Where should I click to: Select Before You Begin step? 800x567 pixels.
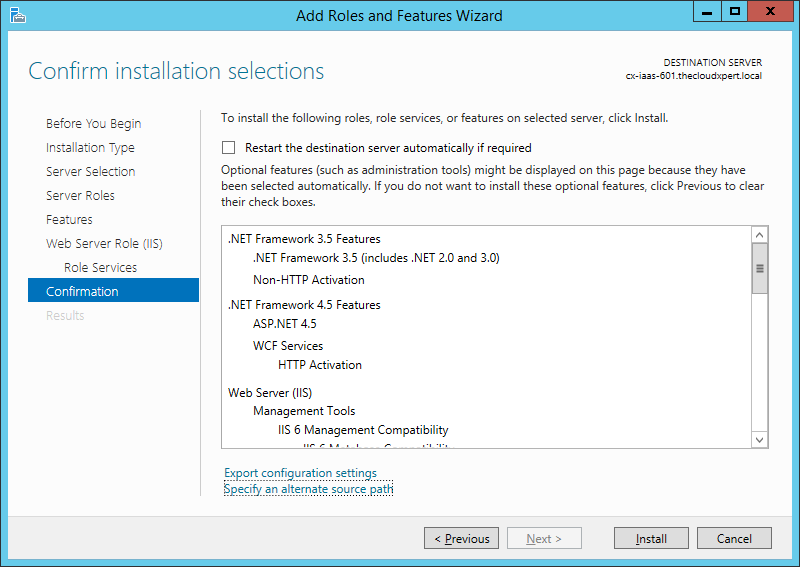pos(93,124)
